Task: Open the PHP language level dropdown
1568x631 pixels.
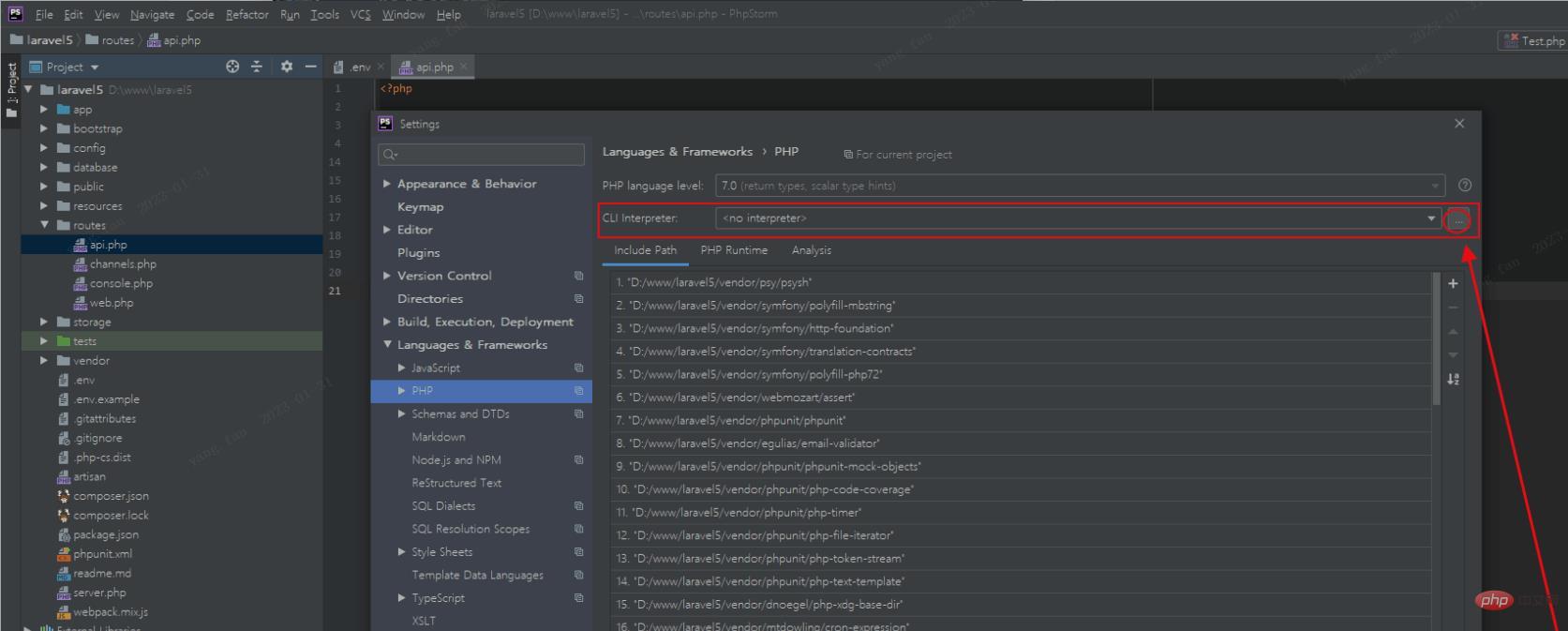Action: click(x=1435, y=186)
